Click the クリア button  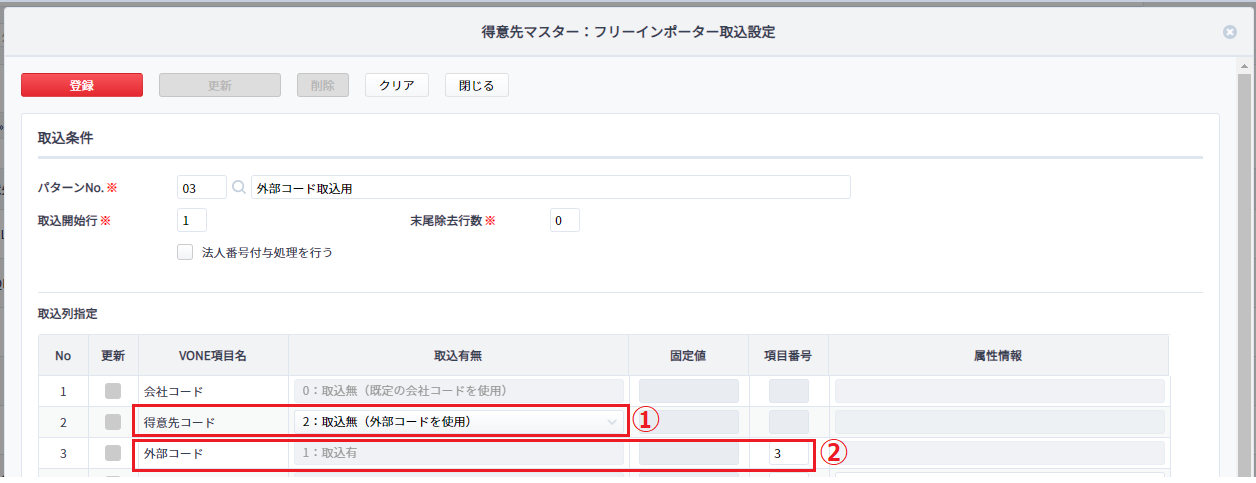click(x=397, y=85)
